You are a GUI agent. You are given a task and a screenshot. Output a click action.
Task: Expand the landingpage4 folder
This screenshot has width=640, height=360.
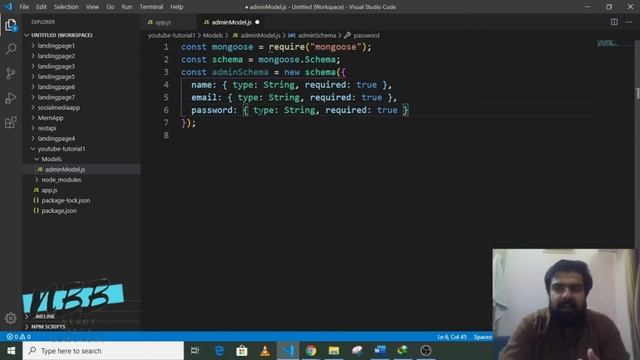coord(56,138)
